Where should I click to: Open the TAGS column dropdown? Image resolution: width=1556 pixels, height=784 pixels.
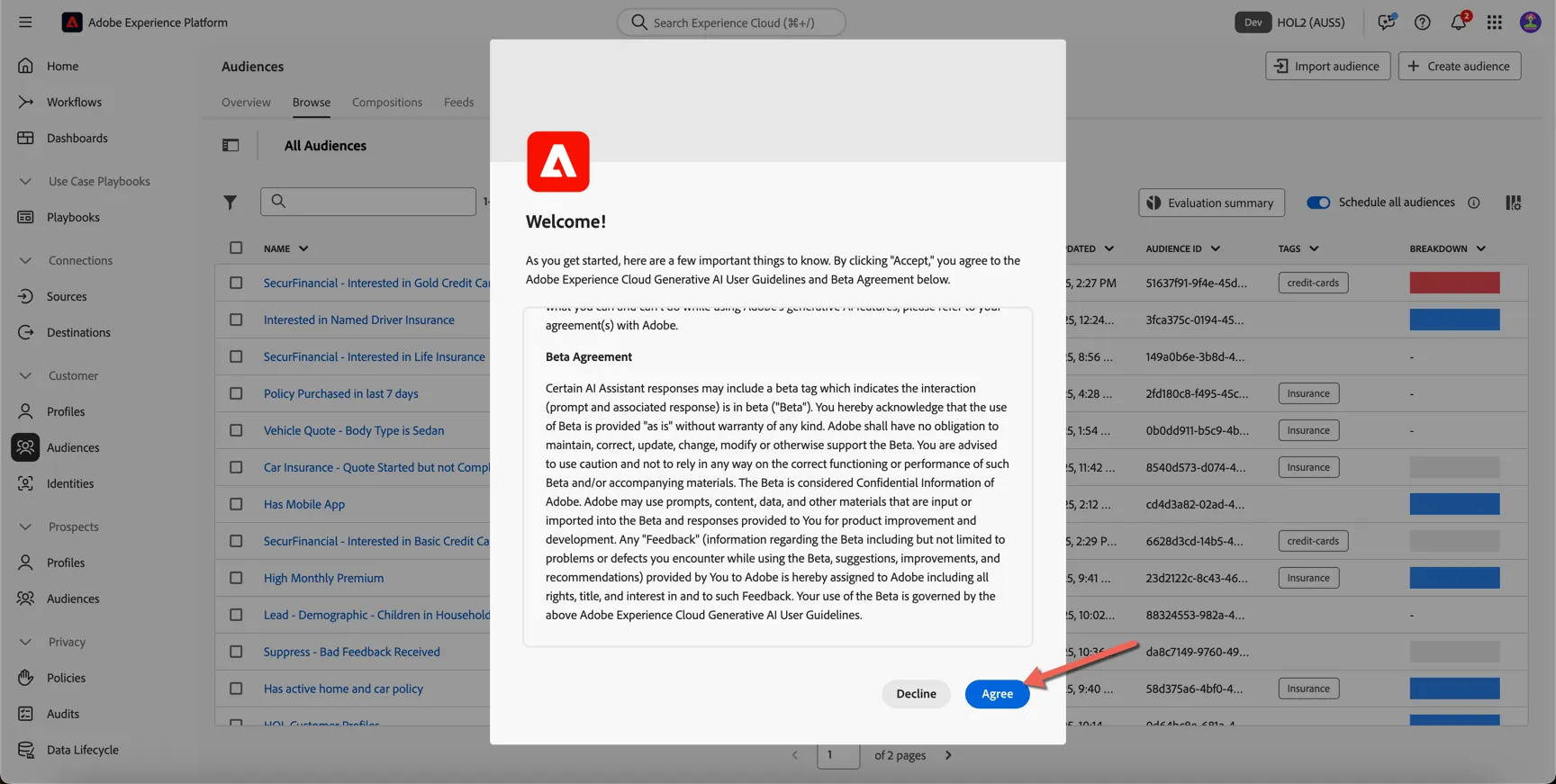pyautogui.click(x=1314, y=248)
